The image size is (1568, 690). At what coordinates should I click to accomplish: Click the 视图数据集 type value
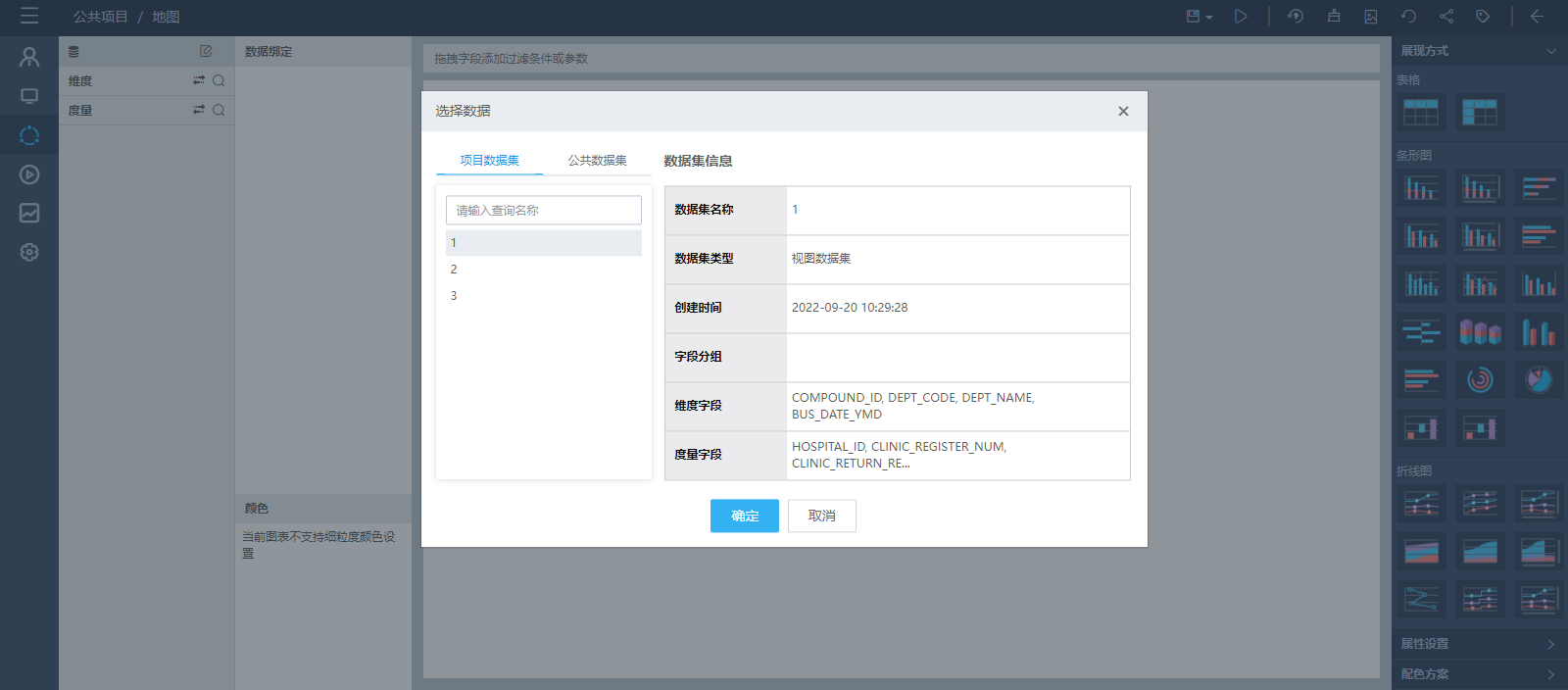click(x=821, y=259)
